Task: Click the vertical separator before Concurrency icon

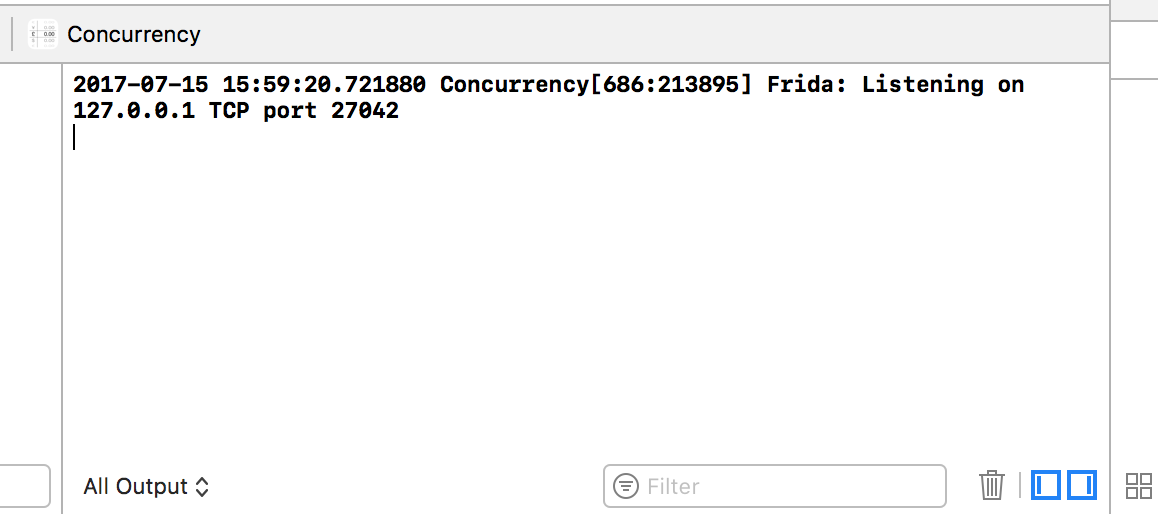Action: (12, 34)
